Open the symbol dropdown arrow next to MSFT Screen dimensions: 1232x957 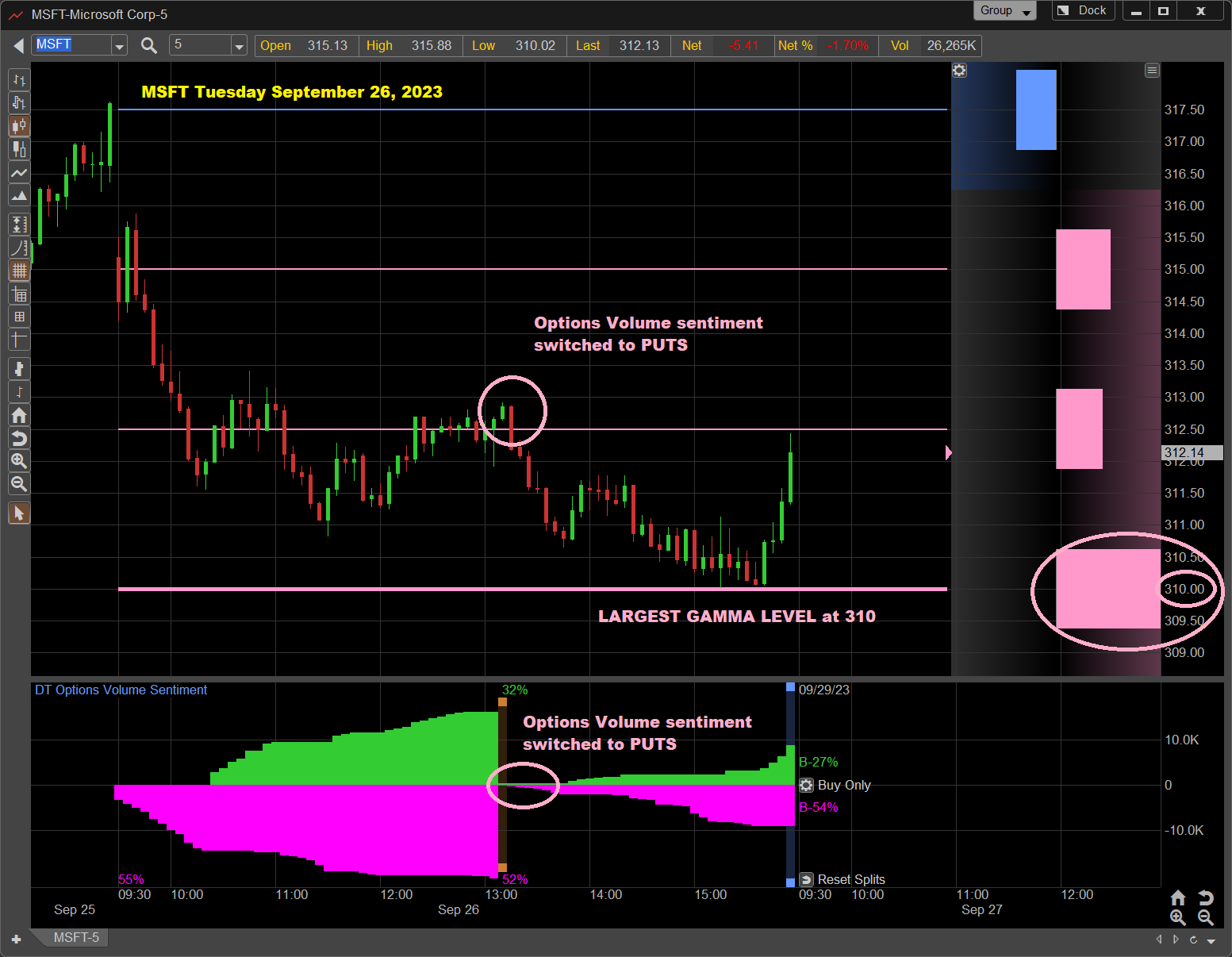point(119,46)
